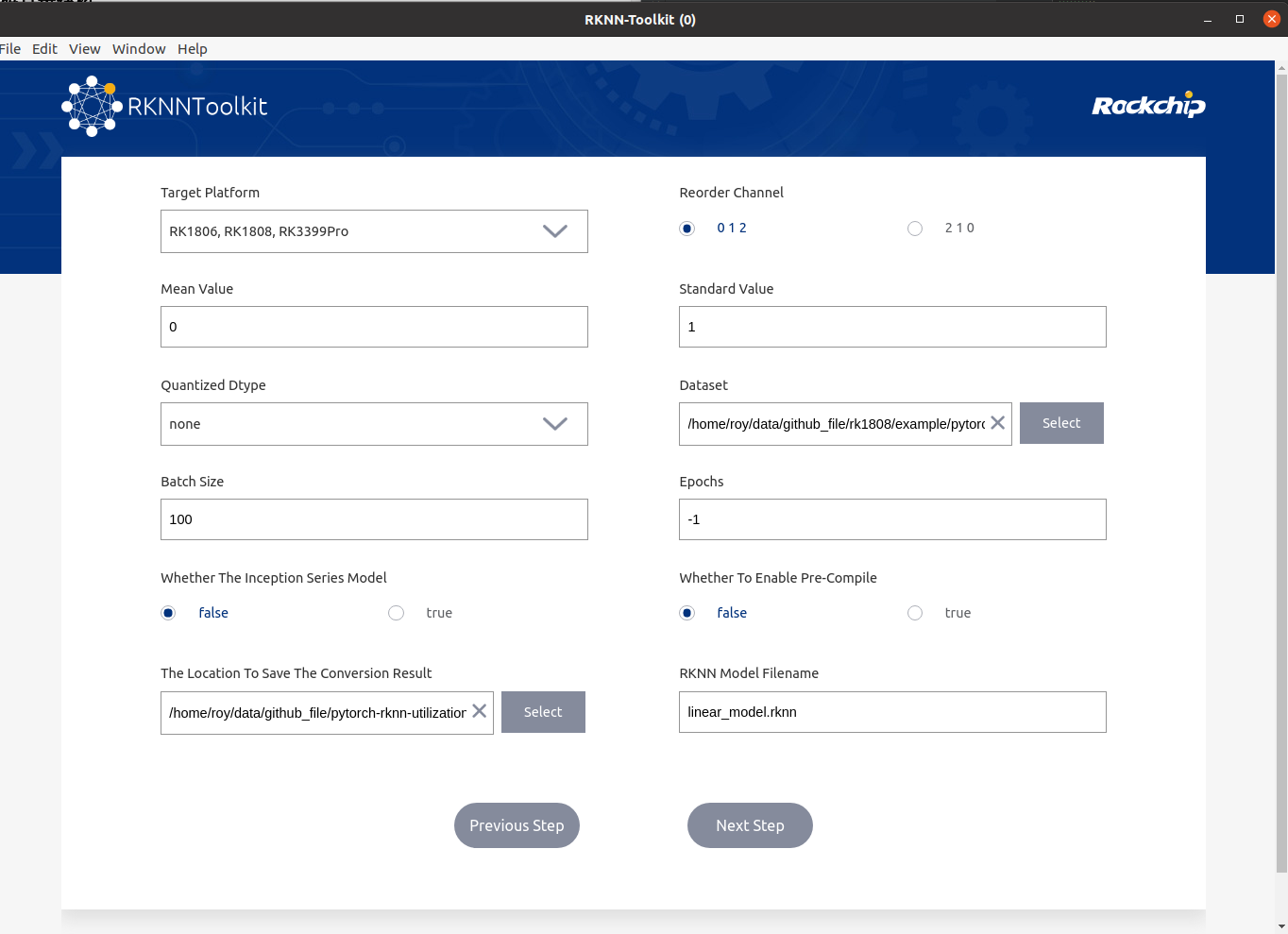Open the Quantized Dtype dropdown
Image resolution: width=1288 pixels, height=934 pixels.
tap(374, 424)
